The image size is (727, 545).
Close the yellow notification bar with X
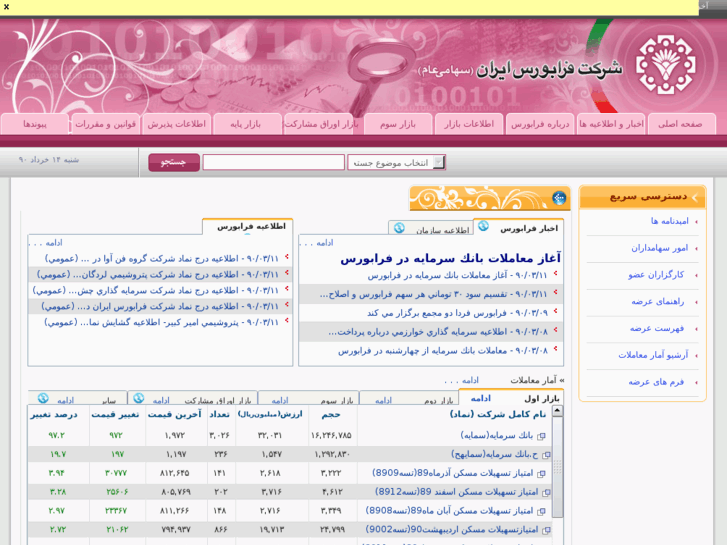pyautogui.click(x=6, y=6)
